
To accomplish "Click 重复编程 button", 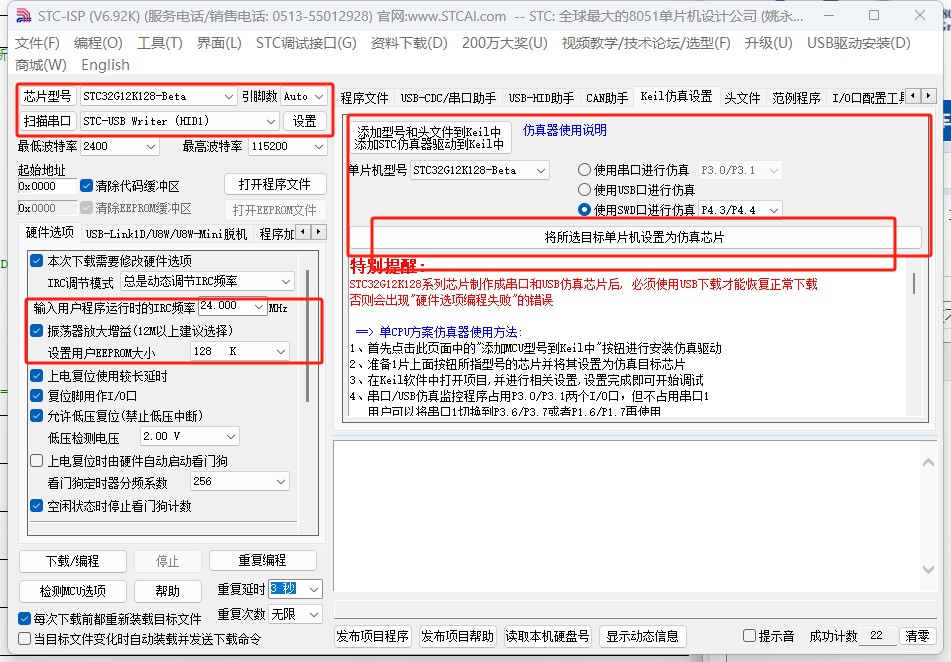I will point(262,561).
